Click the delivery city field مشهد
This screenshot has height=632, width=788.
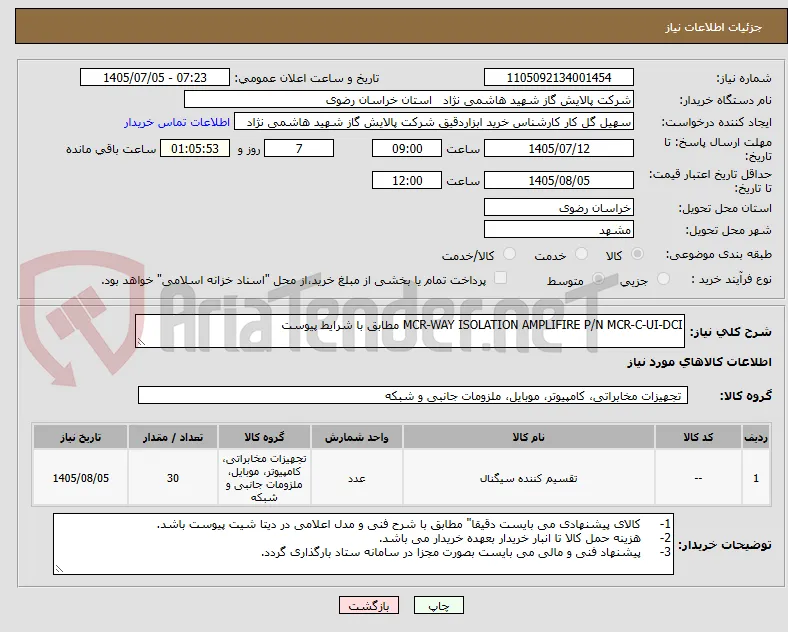point(559,229)
